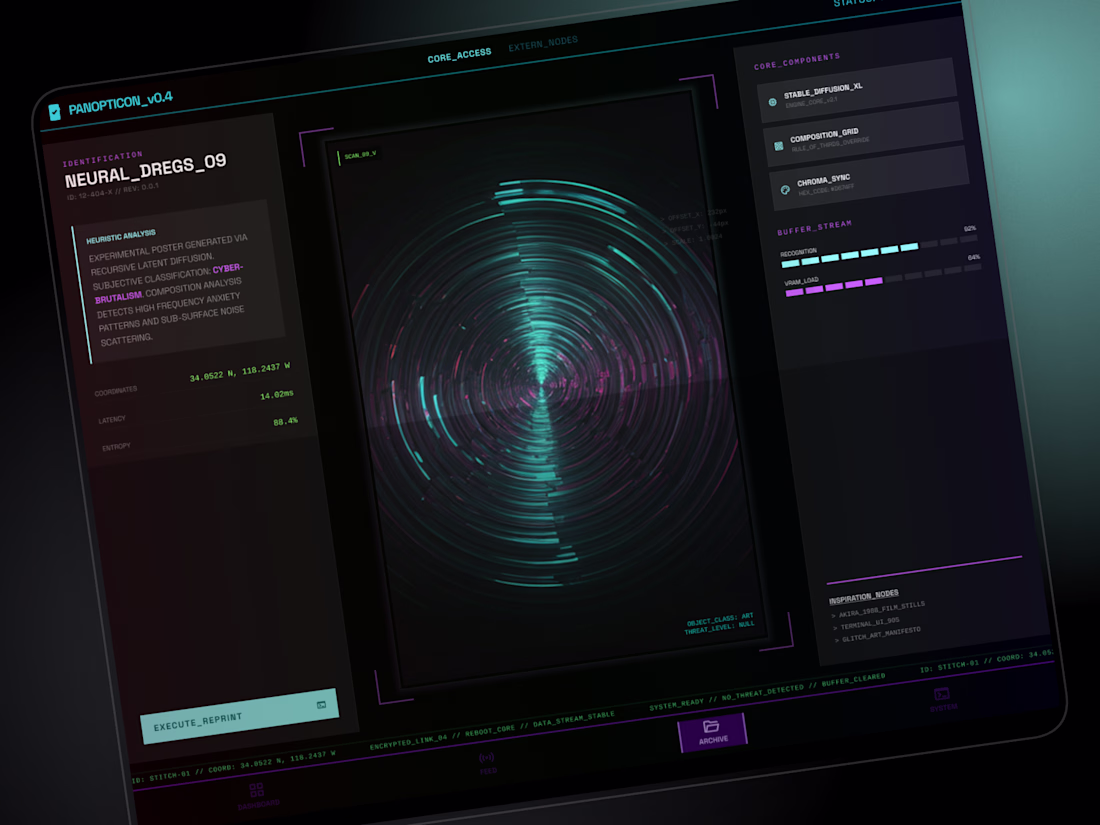Click the COMPOSITION_GRID title

click(824, 135)
